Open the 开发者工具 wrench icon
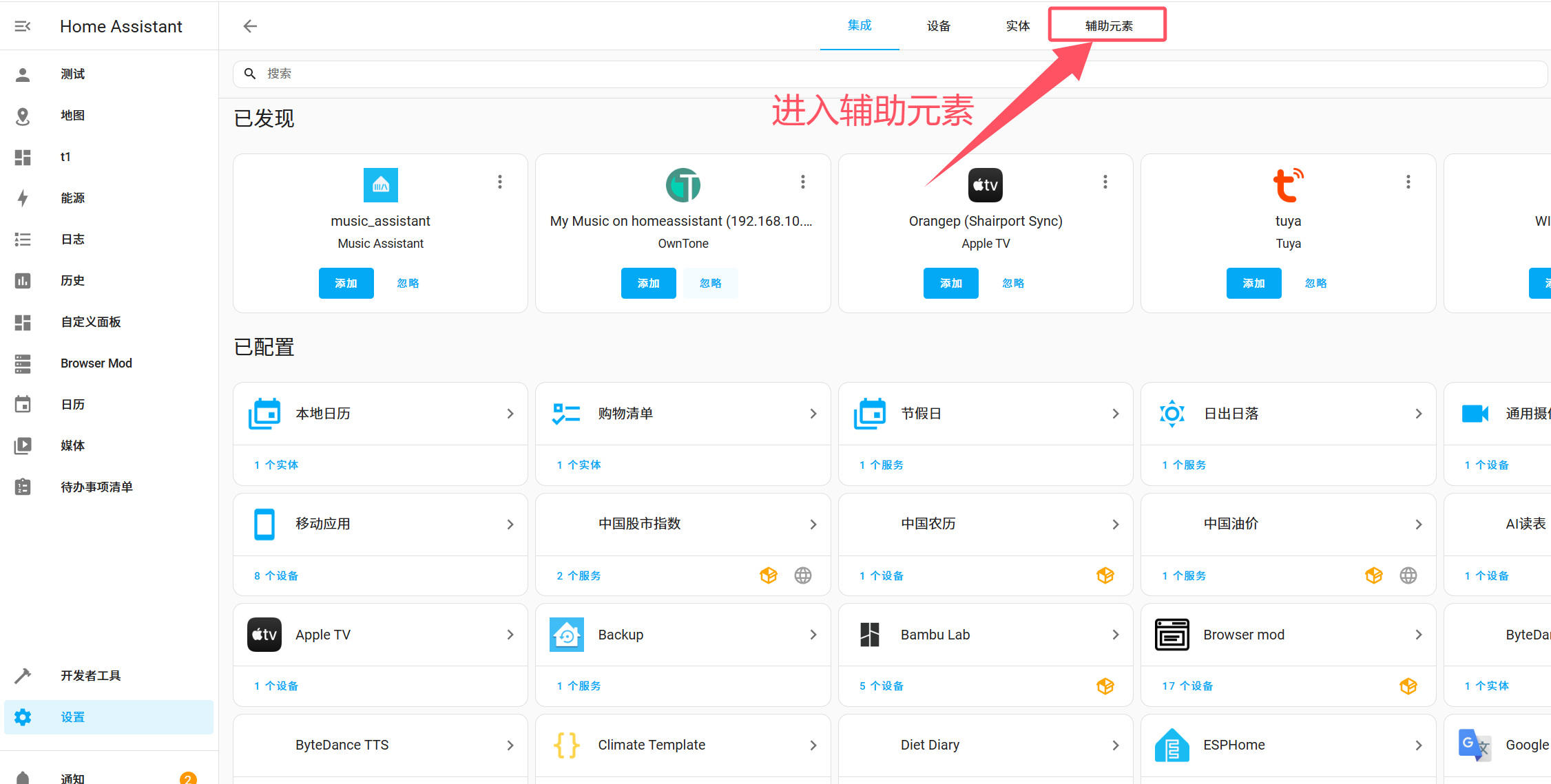The height and width of the screenshot is (784, 1551). tap(23, 676)
